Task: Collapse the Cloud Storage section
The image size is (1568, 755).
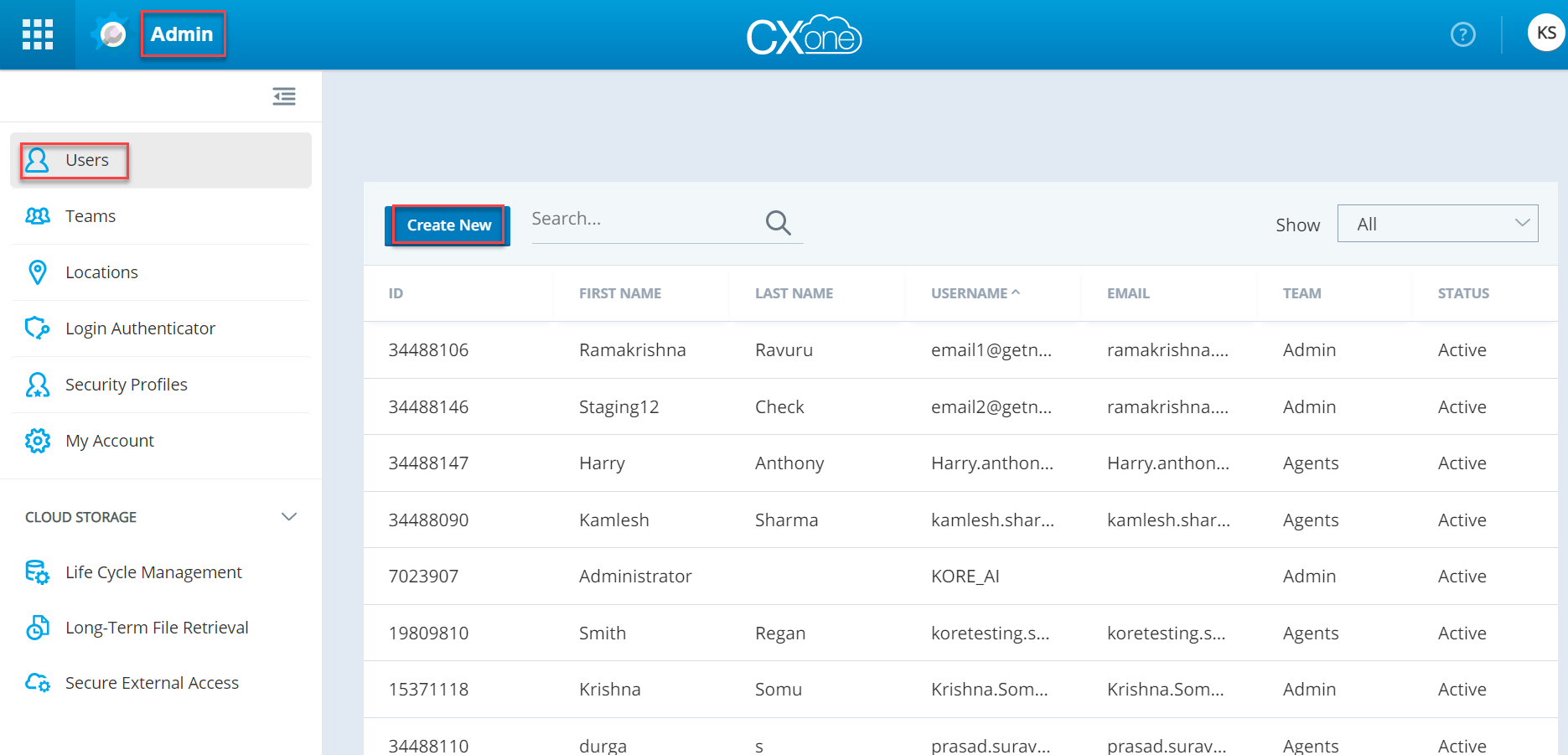Action: point(289,517)
